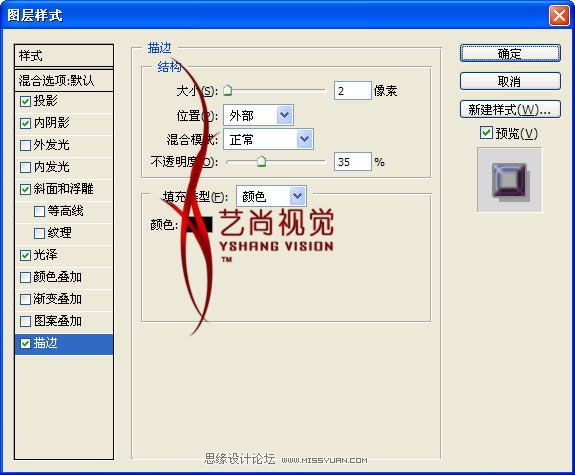This screenshot has height=475, width=575.
Task: Toggle the 光泽 satin checkbox
Action: [25, 255]
